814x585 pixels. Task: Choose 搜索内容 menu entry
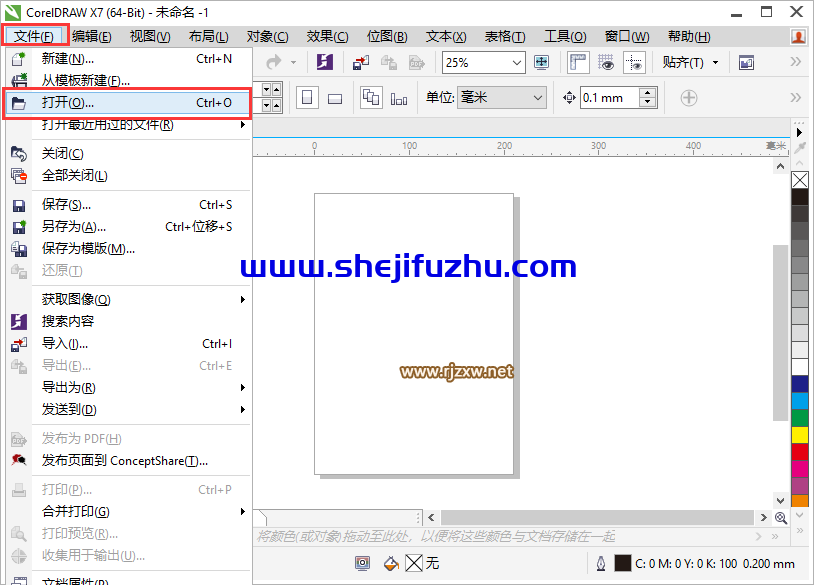pos(129,321)
